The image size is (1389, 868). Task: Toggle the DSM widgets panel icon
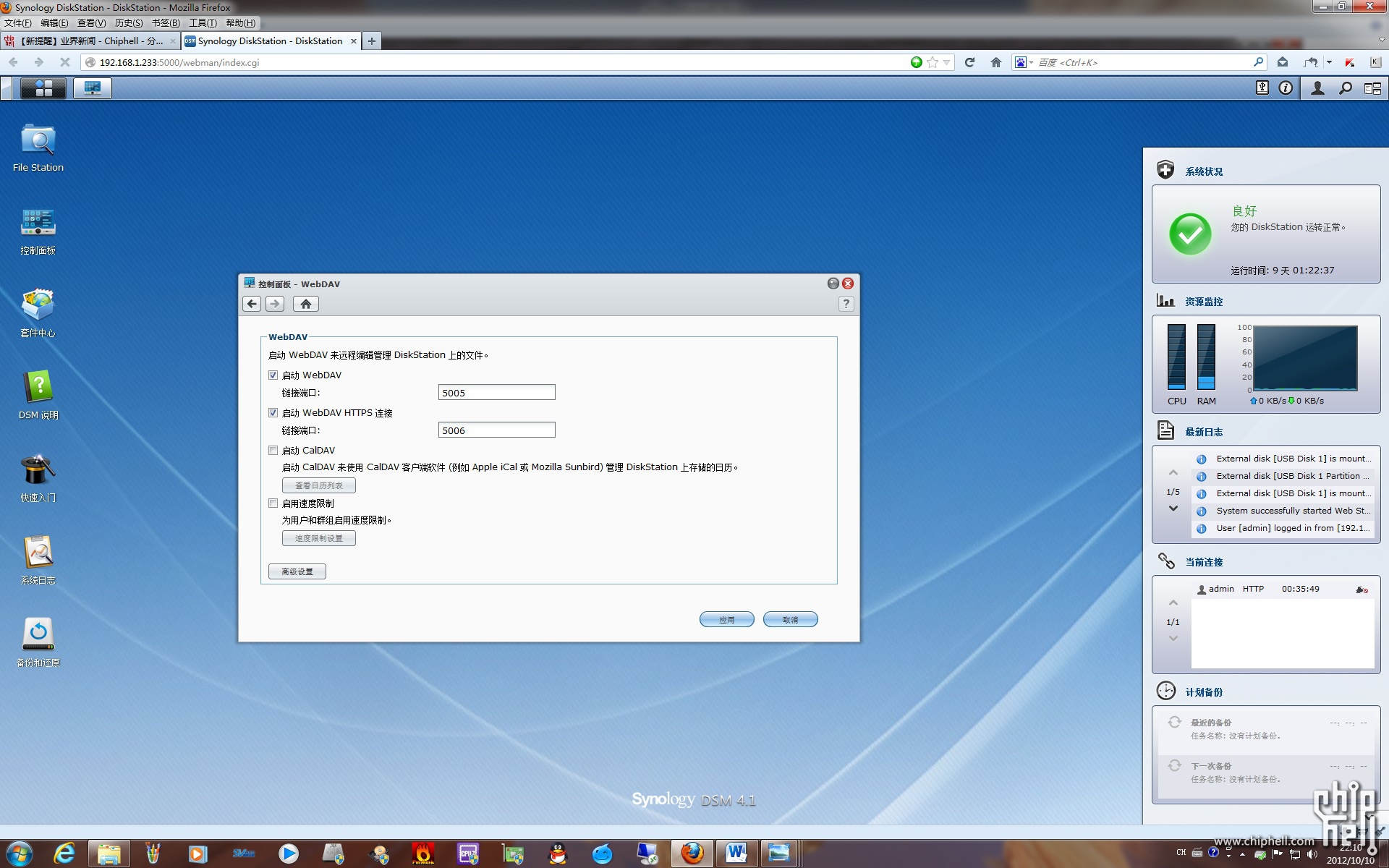tap(1372, 88)
